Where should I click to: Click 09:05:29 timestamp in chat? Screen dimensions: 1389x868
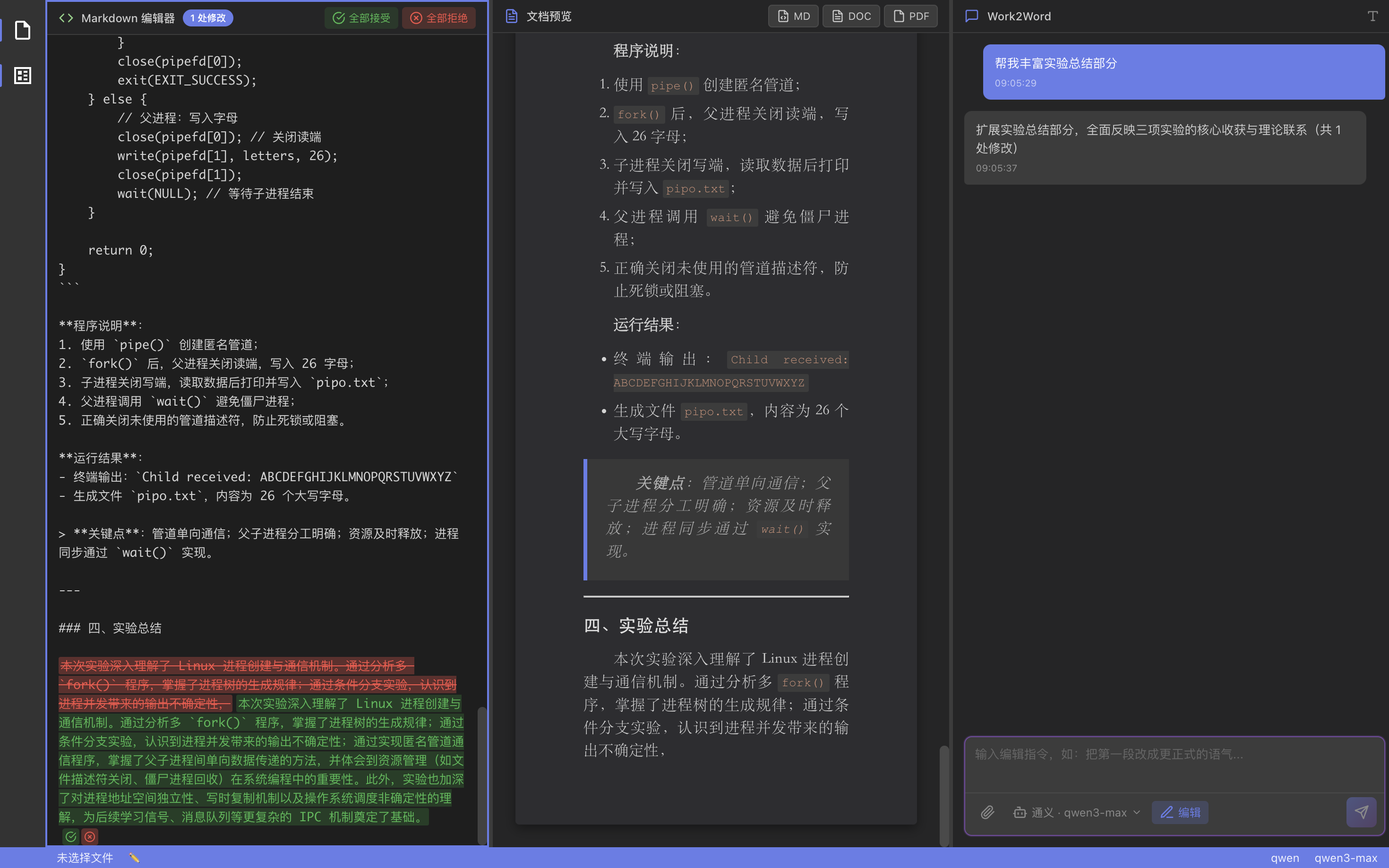coord(1015,83)
